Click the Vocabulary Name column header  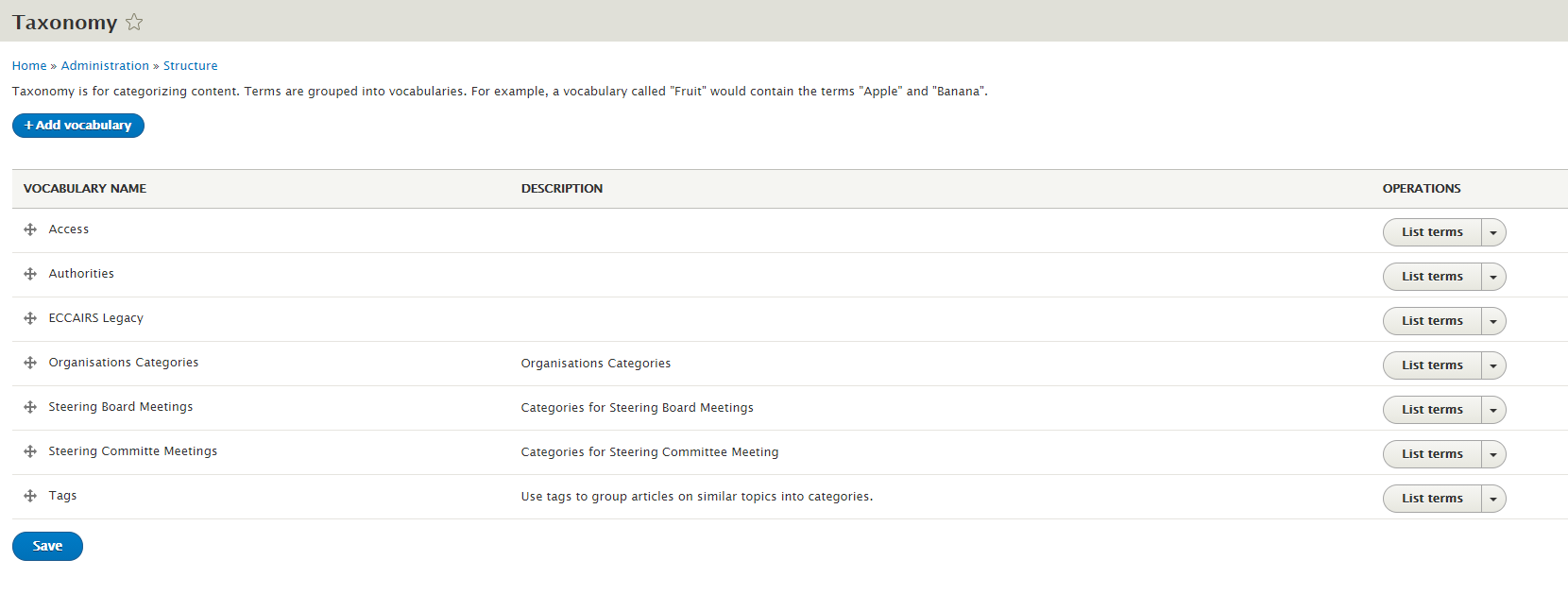coord(85,189)
